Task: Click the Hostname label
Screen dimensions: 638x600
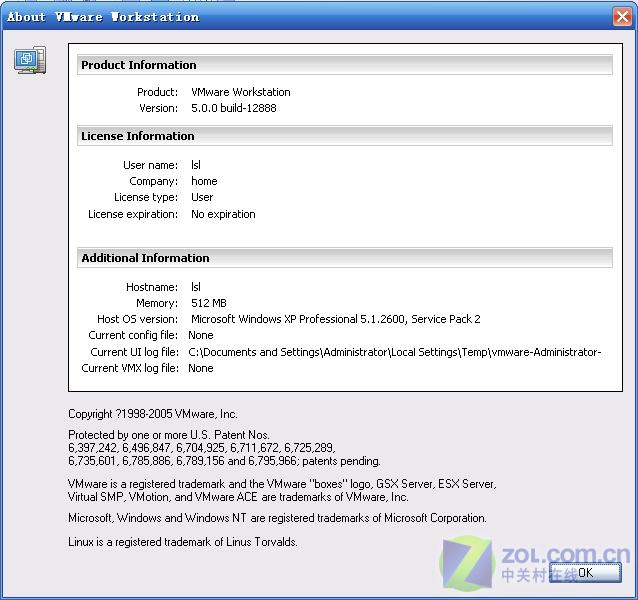Action: point(152,287)
